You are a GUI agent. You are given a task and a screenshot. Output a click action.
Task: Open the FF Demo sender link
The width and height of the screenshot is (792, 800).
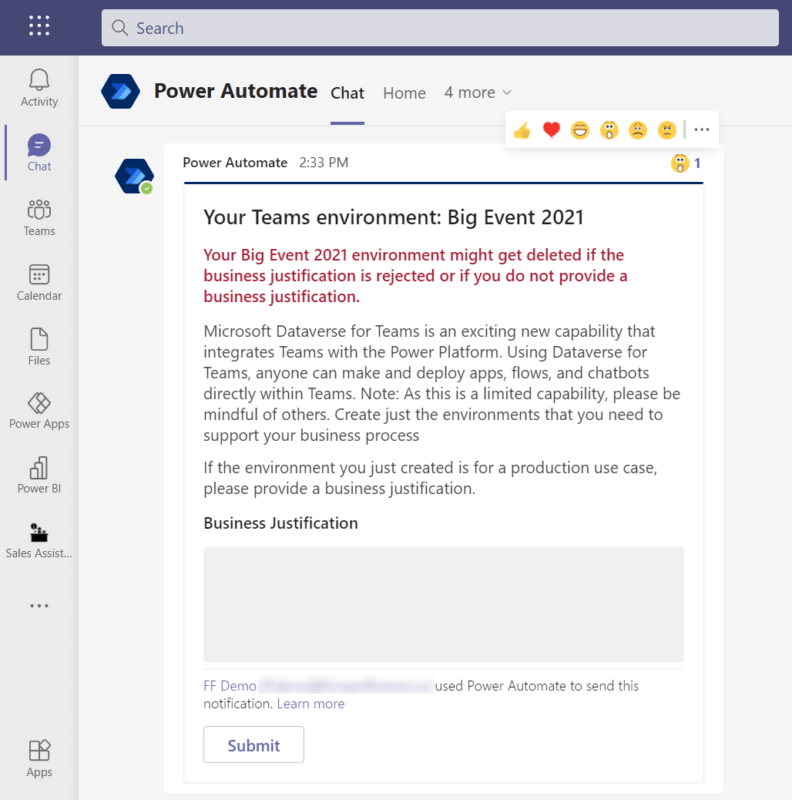point(230,686)
